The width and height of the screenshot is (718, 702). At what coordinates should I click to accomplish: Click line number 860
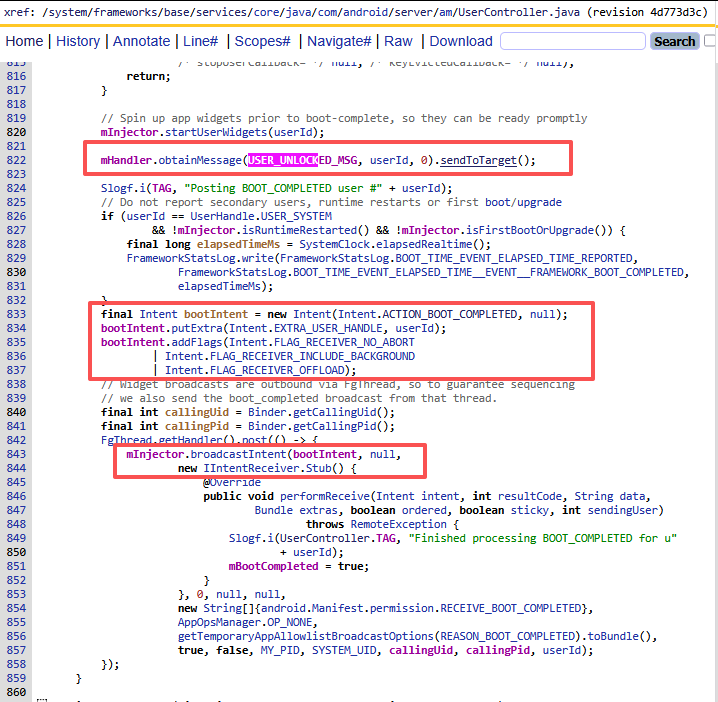[16, 692]
